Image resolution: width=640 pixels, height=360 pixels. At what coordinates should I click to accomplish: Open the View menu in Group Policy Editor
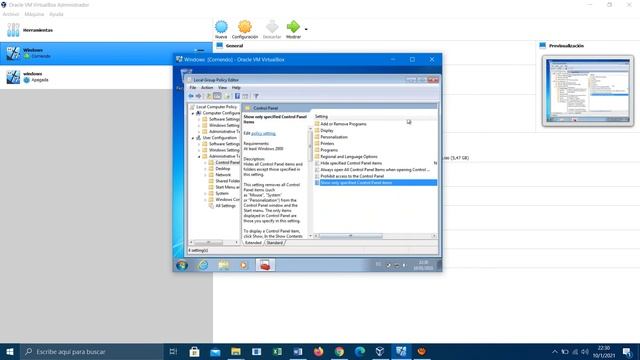pos(222,88)
